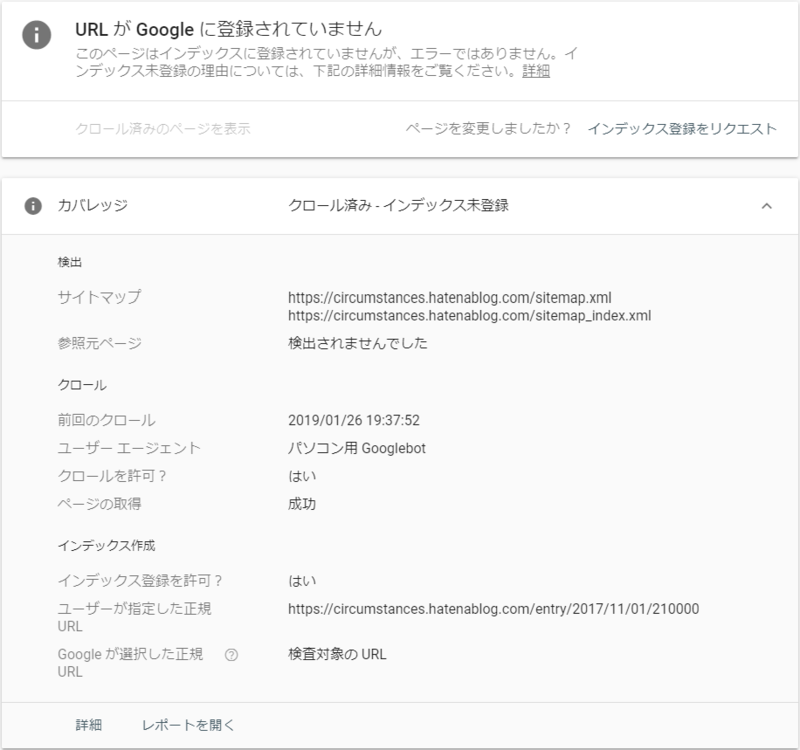Click インデックス登録をリクエスト
Screen dimensions: 800x750
[682, 129]
